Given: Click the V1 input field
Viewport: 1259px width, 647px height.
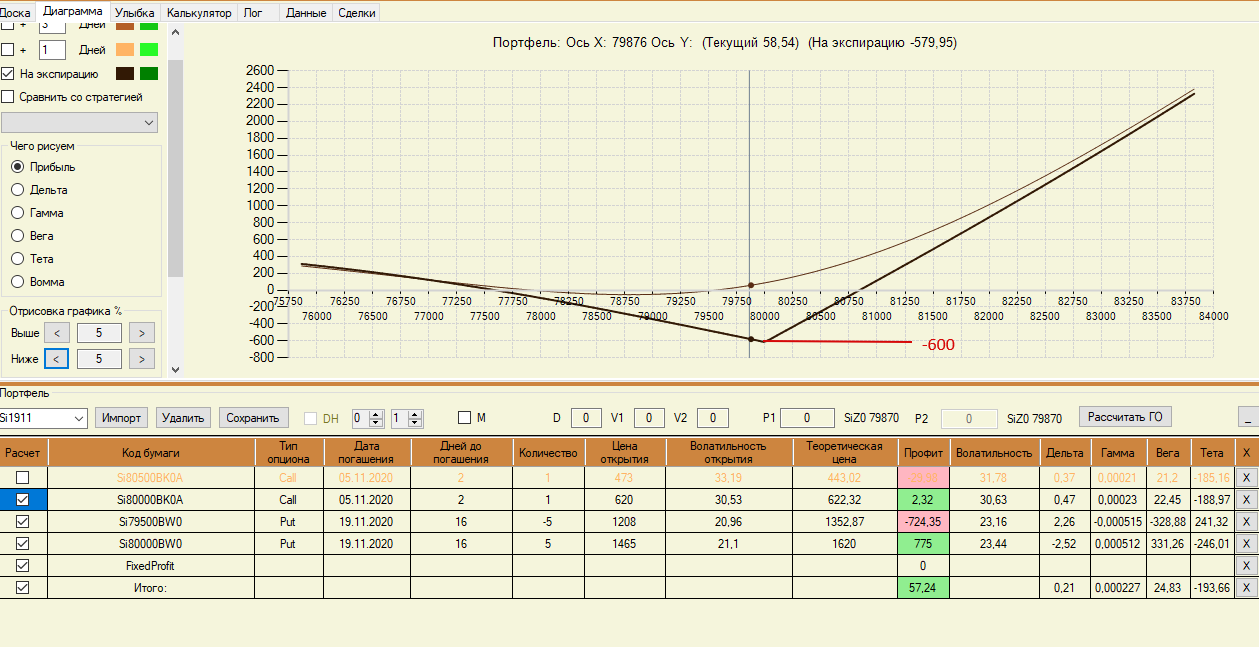Looking at the screenshot, I should pos(649,418).
